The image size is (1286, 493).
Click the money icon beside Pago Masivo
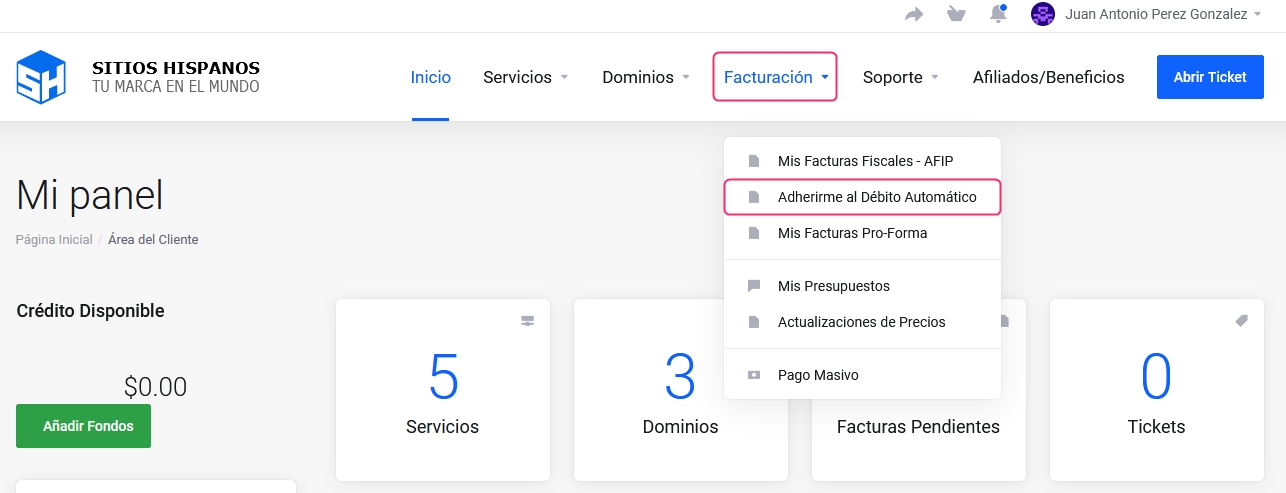coord(755,375)
